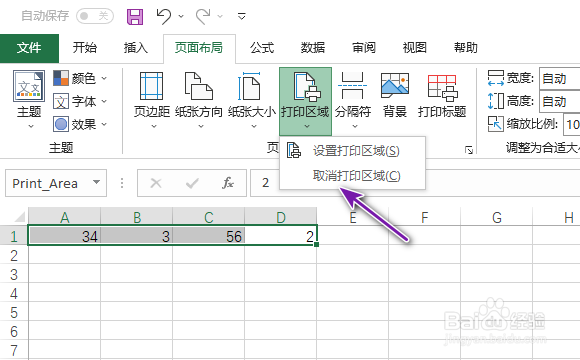Select row 2 header
This screenshot has height=360, width=580.
click(14, 255)
